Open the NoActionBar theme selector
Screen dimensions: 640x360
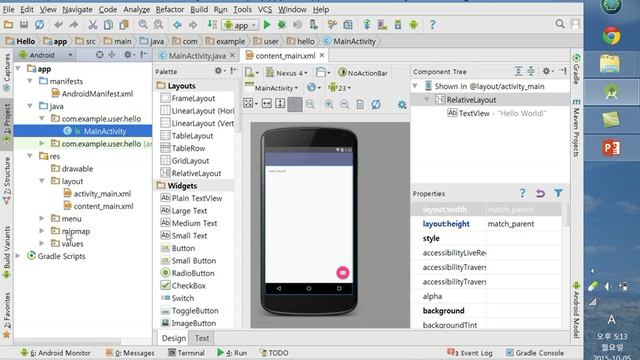click(363, 73)
